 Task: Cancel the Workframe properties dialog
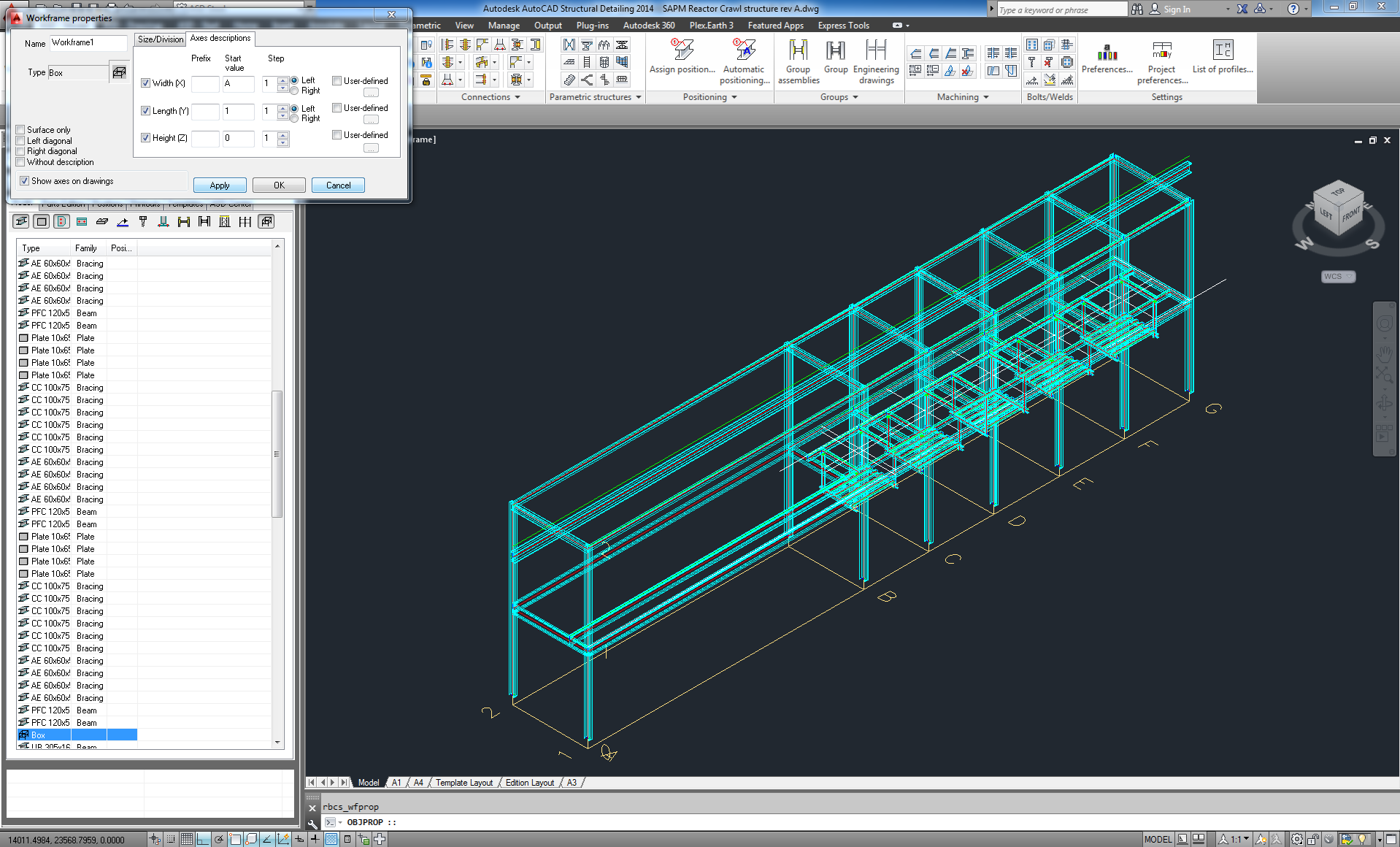(x=337, y=185)
